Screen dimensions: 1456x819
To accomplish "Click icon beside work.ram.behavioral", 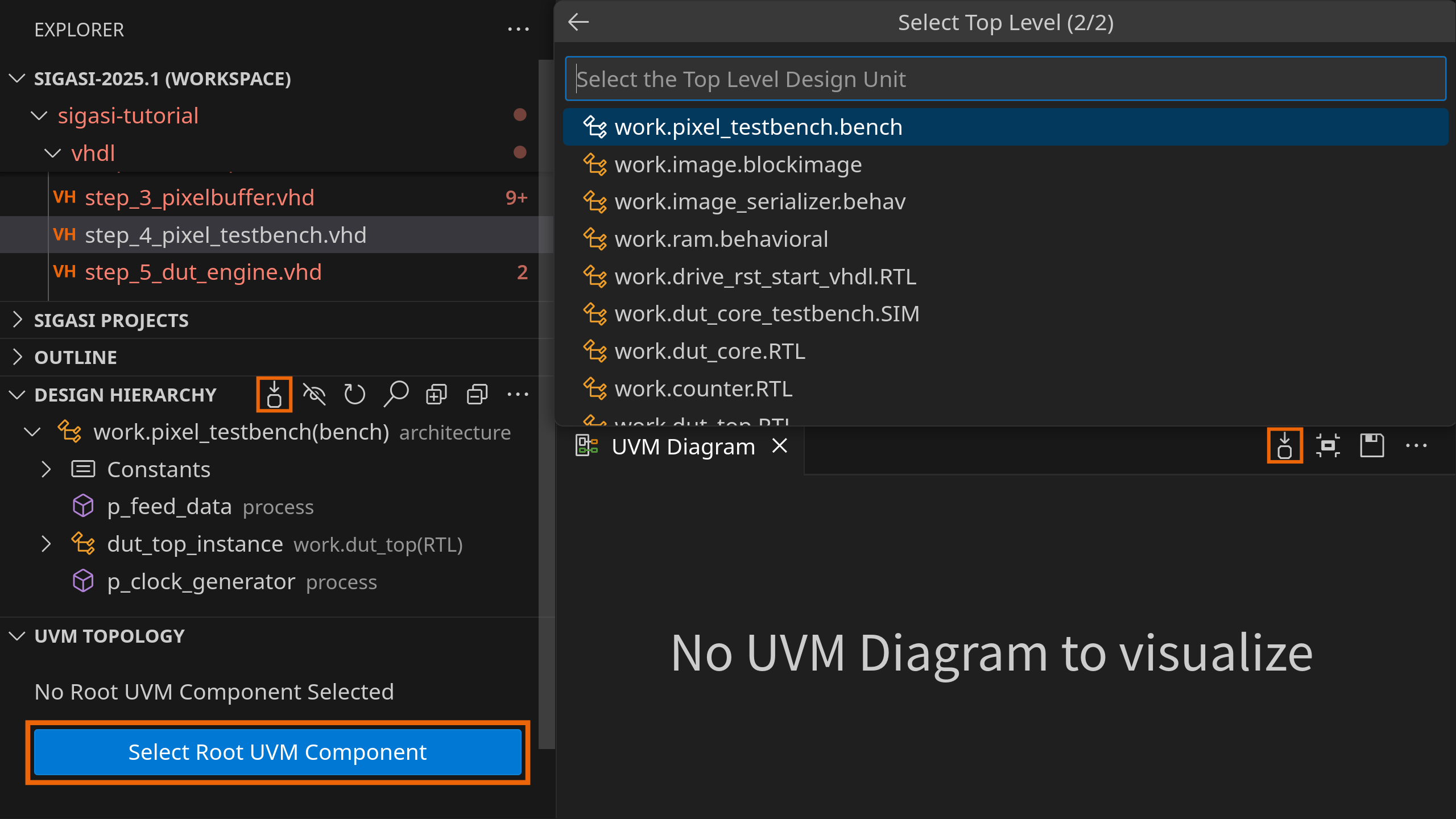I will click(595, 239).
